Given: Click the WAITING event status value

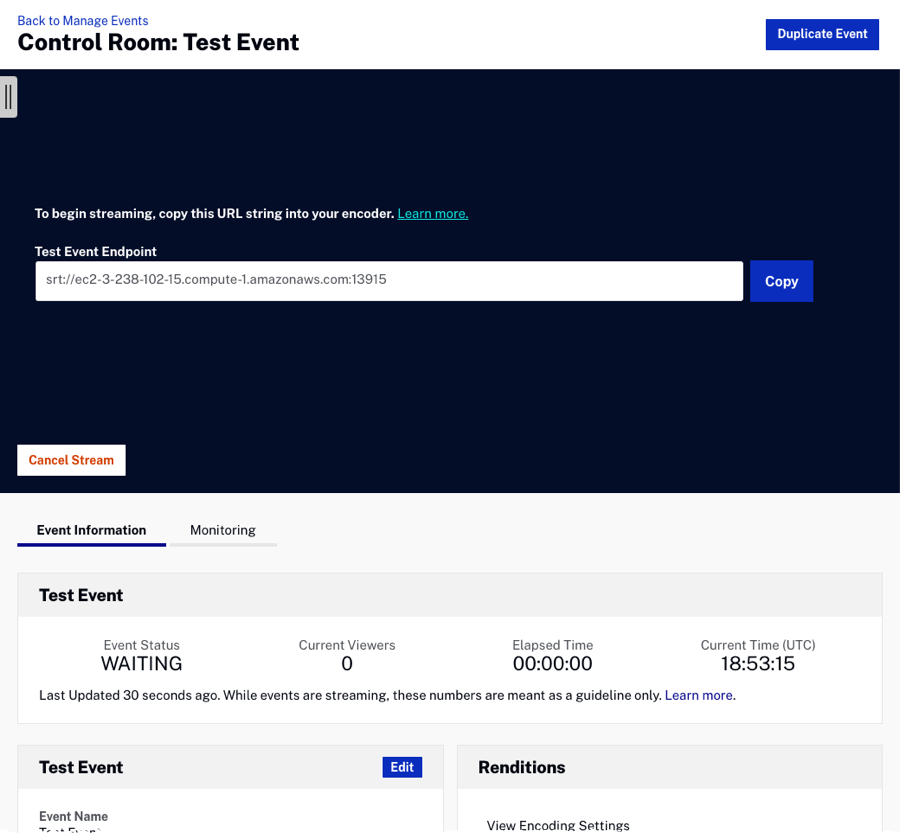Looking at the screenshot, I should point(142,664).
